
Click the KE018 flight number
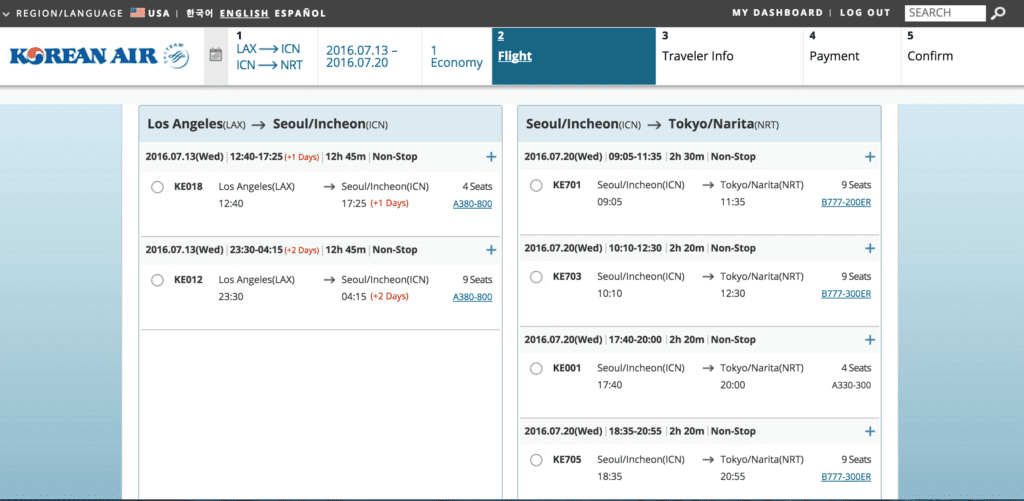click(x=188, y=187)
